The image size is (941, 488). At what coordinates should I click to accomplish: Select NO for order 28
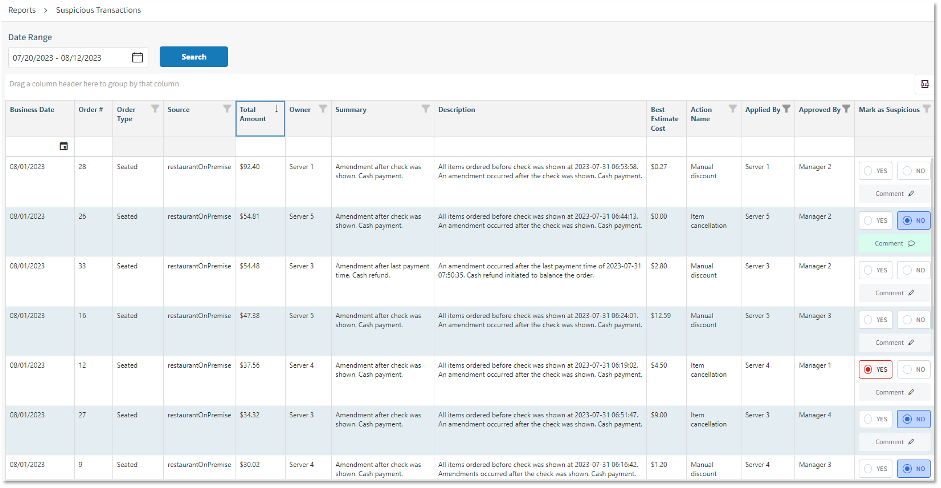[914, 171]
